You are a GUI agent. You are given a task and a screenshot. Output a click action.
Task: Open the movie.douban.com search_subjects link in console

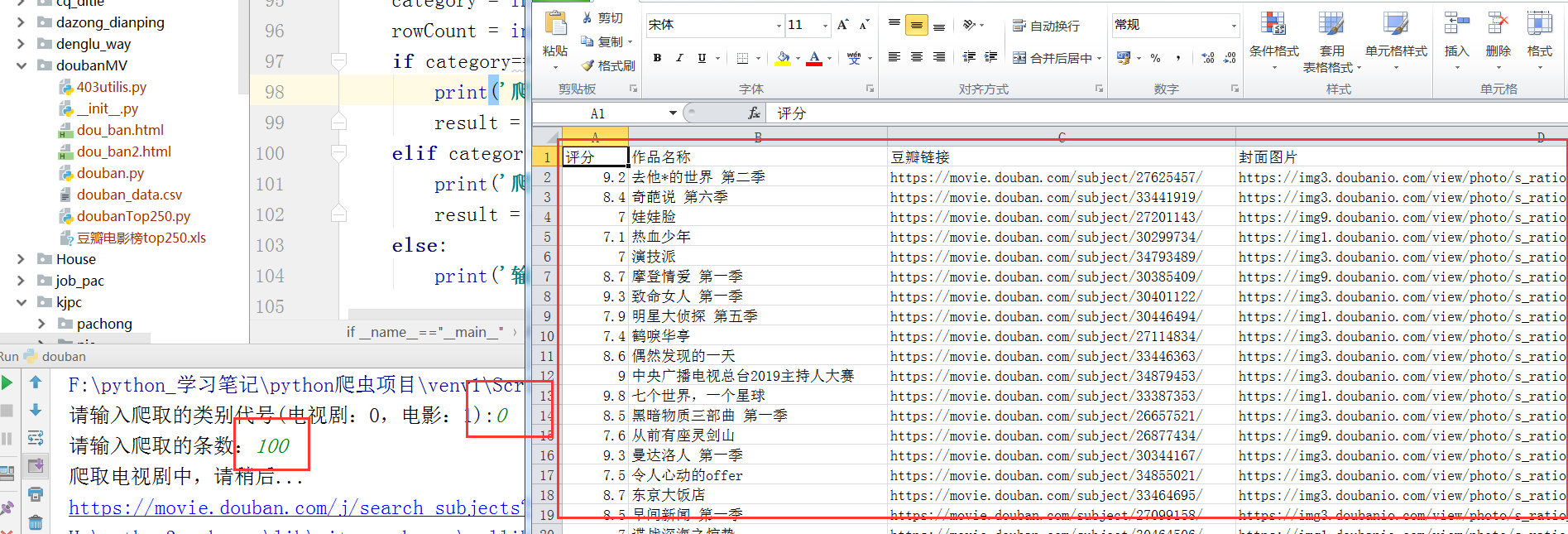click(x=296, y=508)
